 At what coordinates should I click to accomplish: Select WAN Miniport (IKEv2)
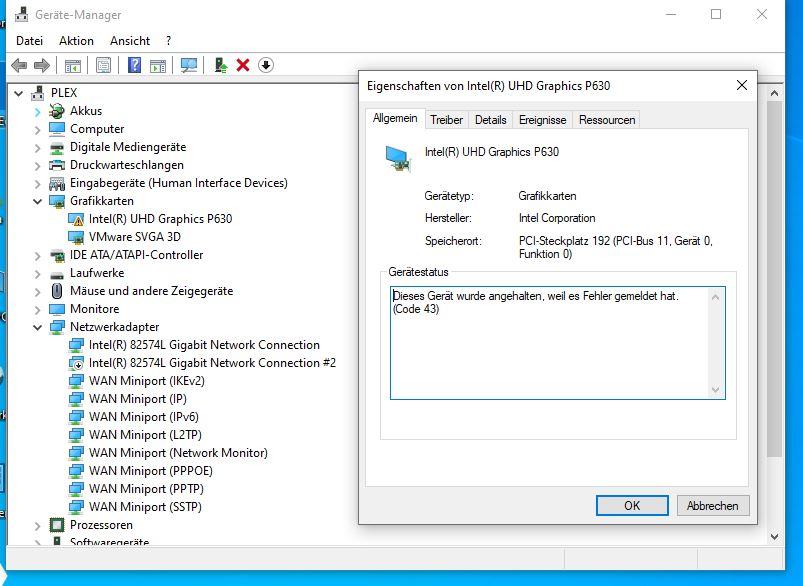[x=146, y=381]
